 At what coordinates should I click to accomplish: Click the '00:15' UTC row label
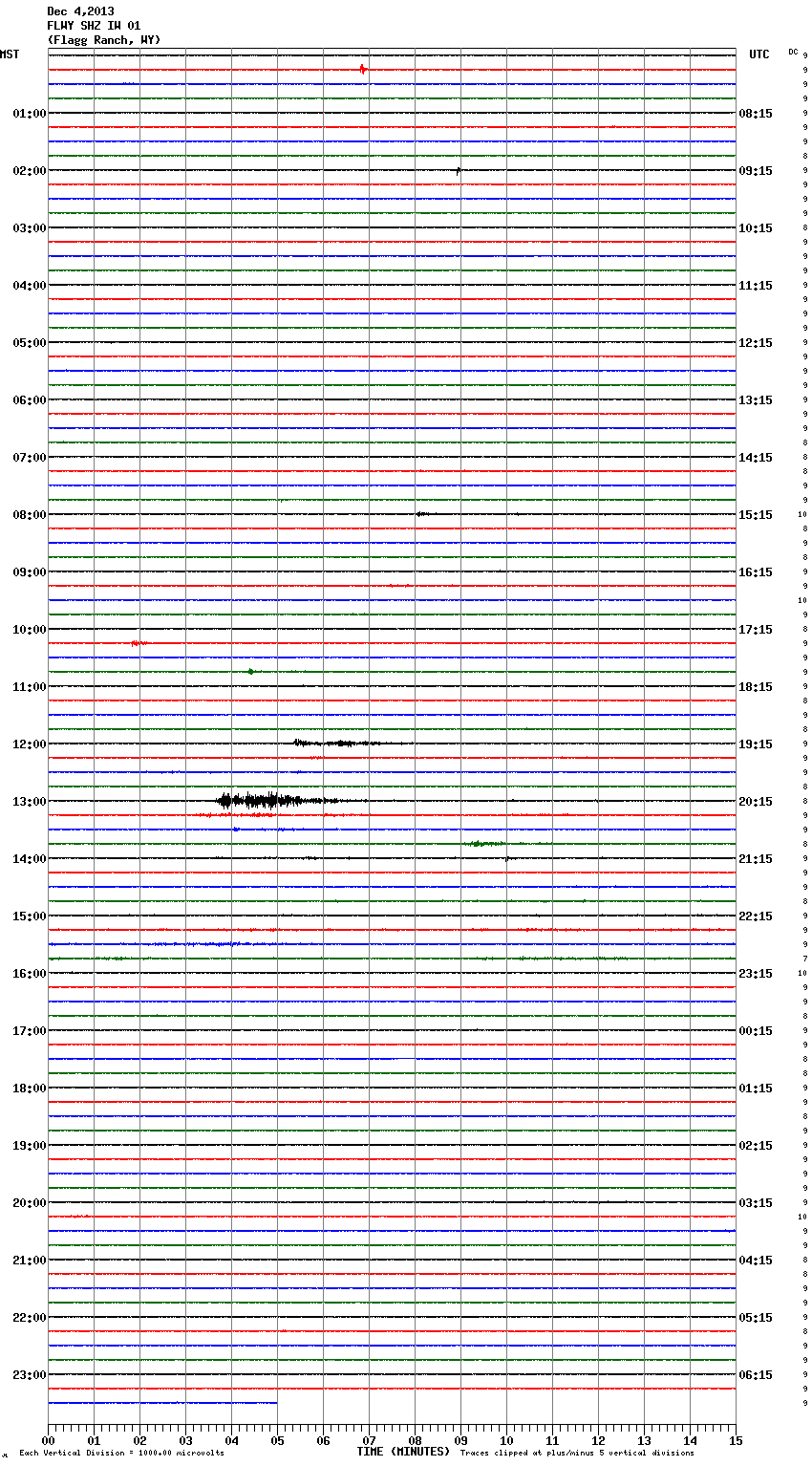pyautogui.click(x=756, y=1031)
